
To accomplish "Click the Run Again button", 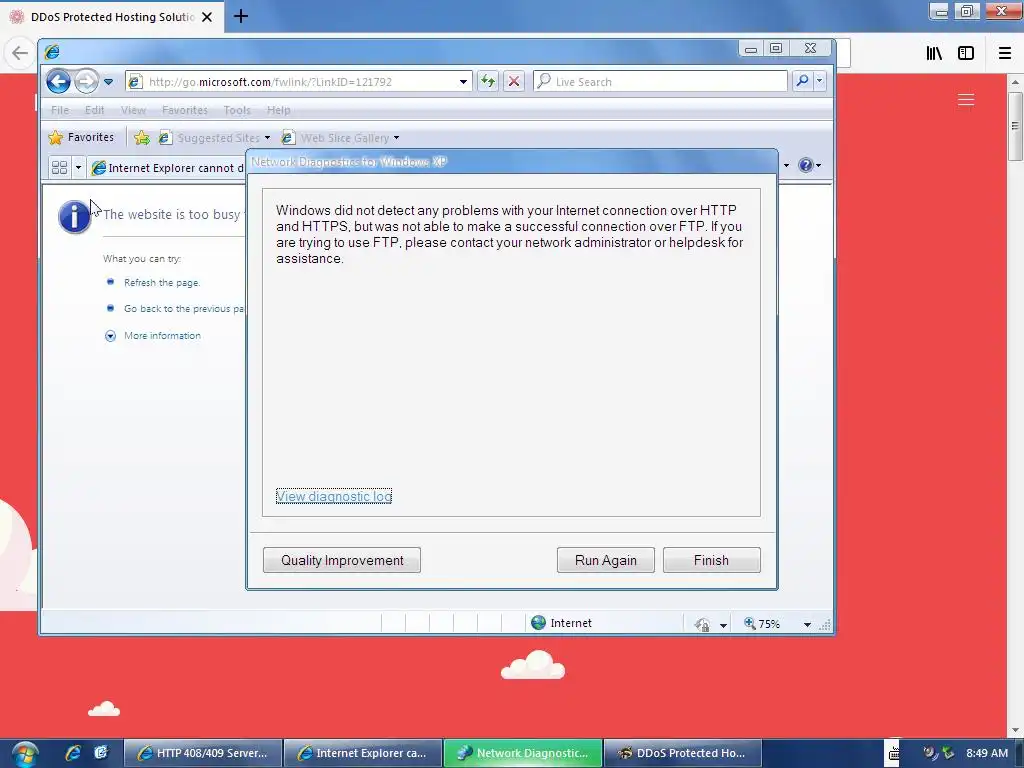I will tap(605, 560).
